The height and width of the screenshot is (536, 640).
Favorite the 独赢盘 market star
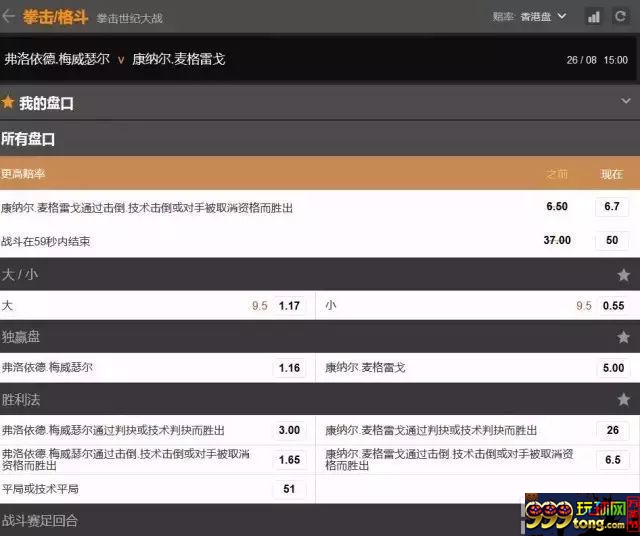623,337
